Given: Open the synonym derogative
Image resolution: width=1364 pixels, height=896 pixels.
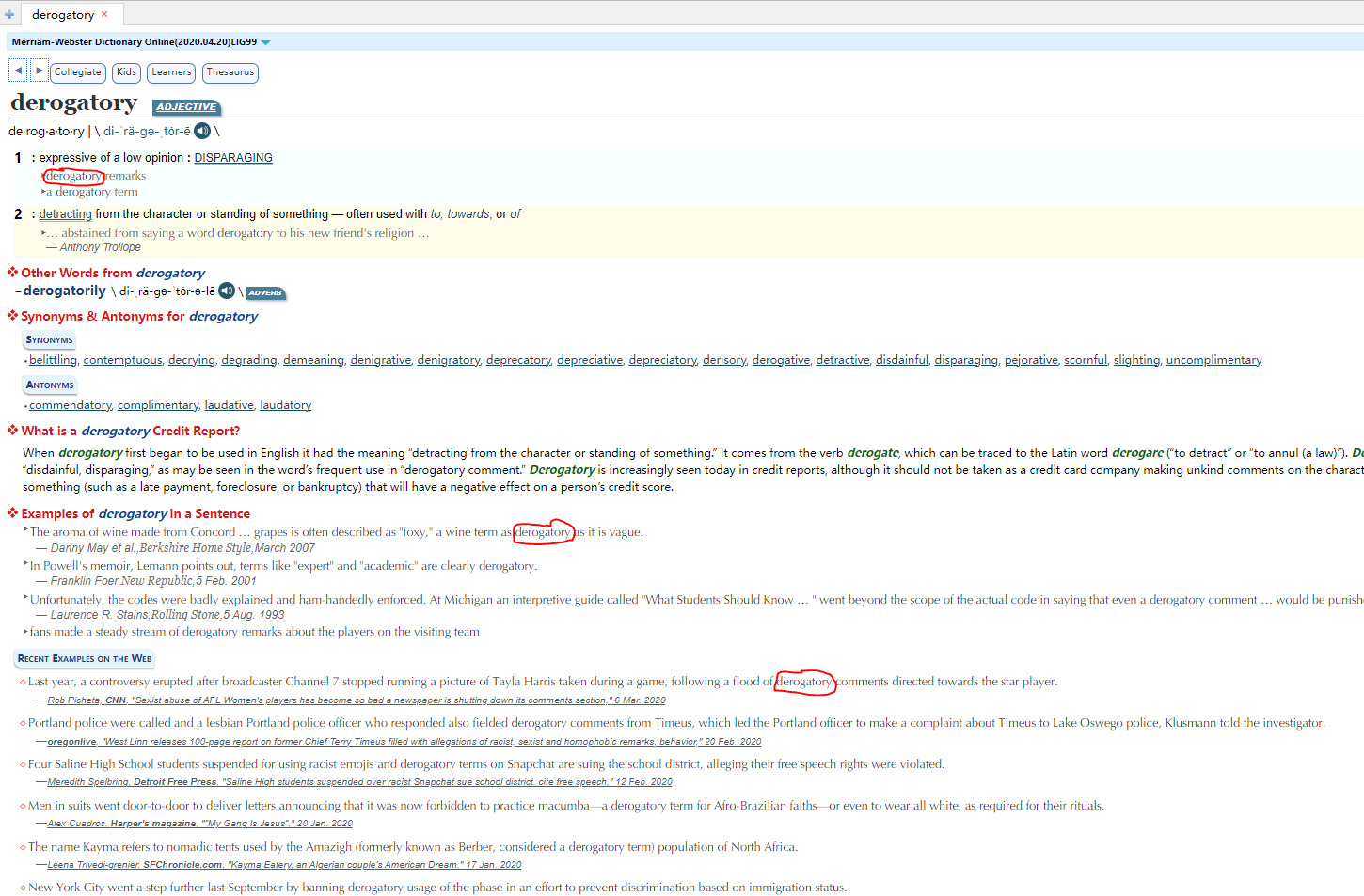Looking at the screenshot, I should (x=781, y=360).
